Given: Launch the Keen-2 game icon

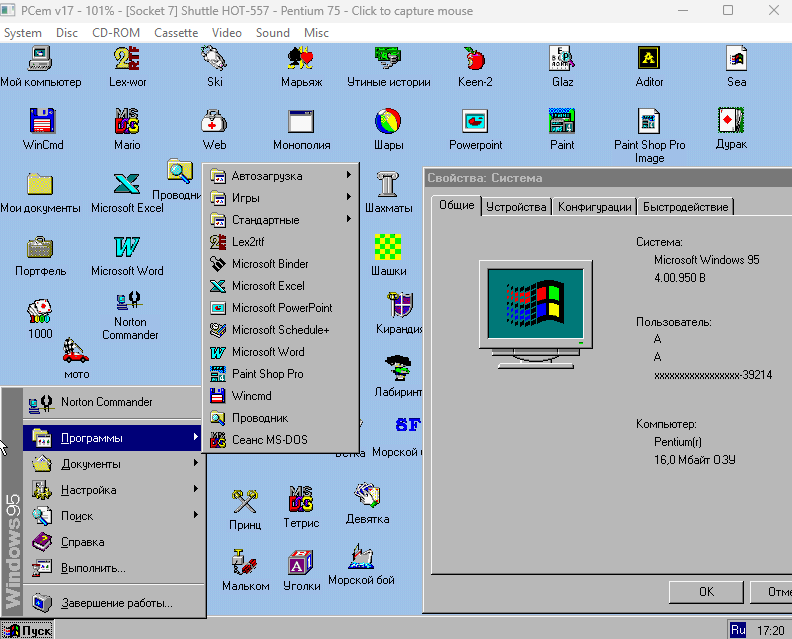Looking at the screenshot, I should (475, 61).
